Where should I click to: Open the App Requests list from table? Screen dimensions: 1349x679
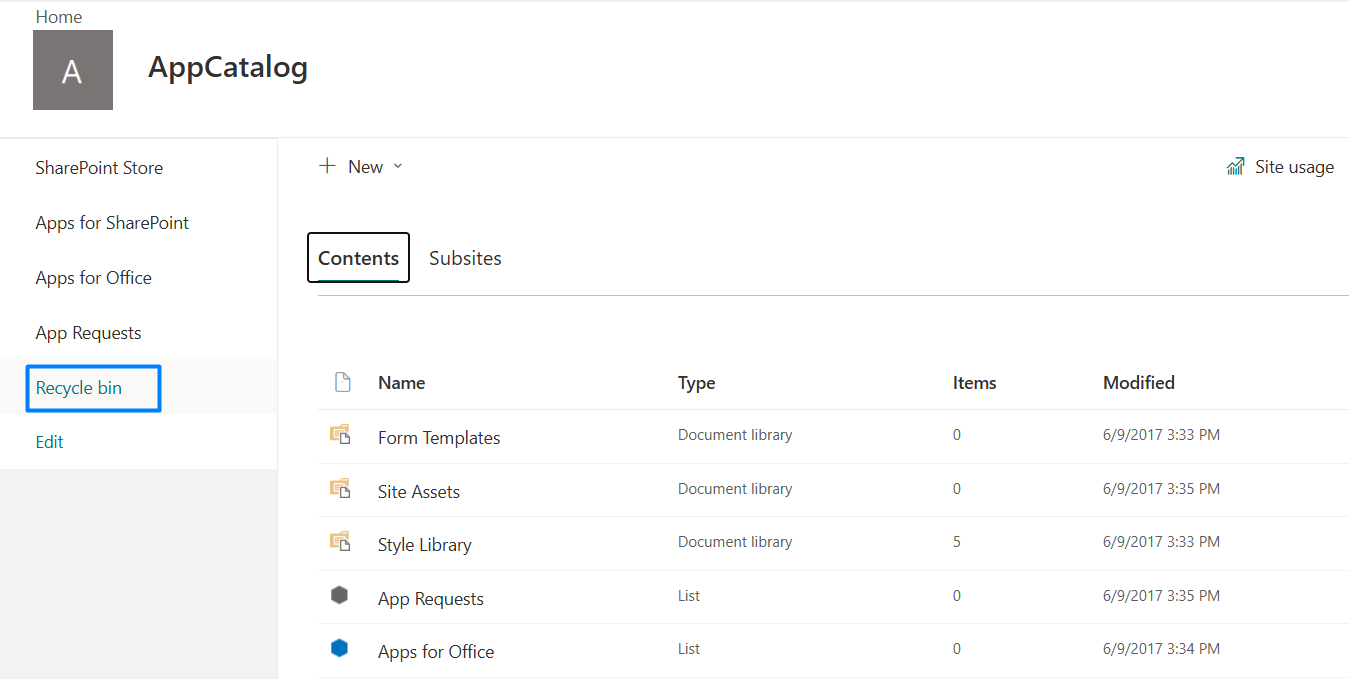point(430,599)
